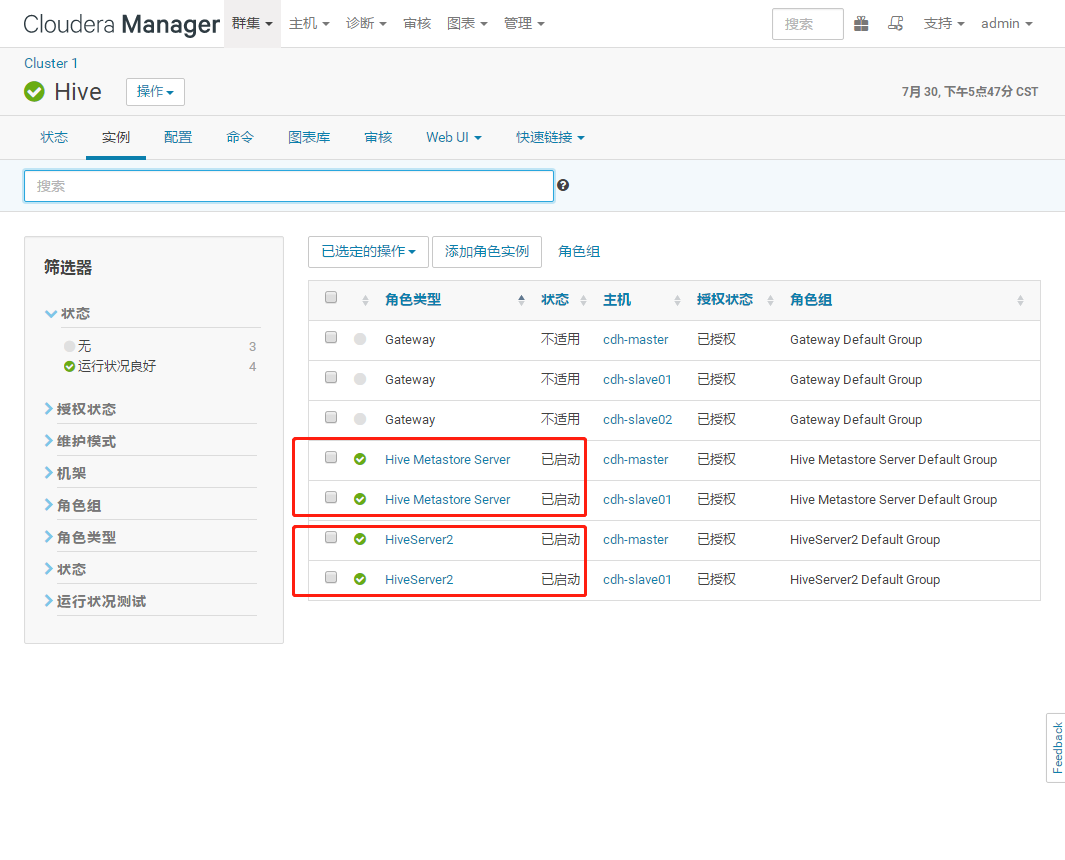Sort table by 授权状态 column arrows
Viewport: 1065px width, 860px height.
click(770, 300)
